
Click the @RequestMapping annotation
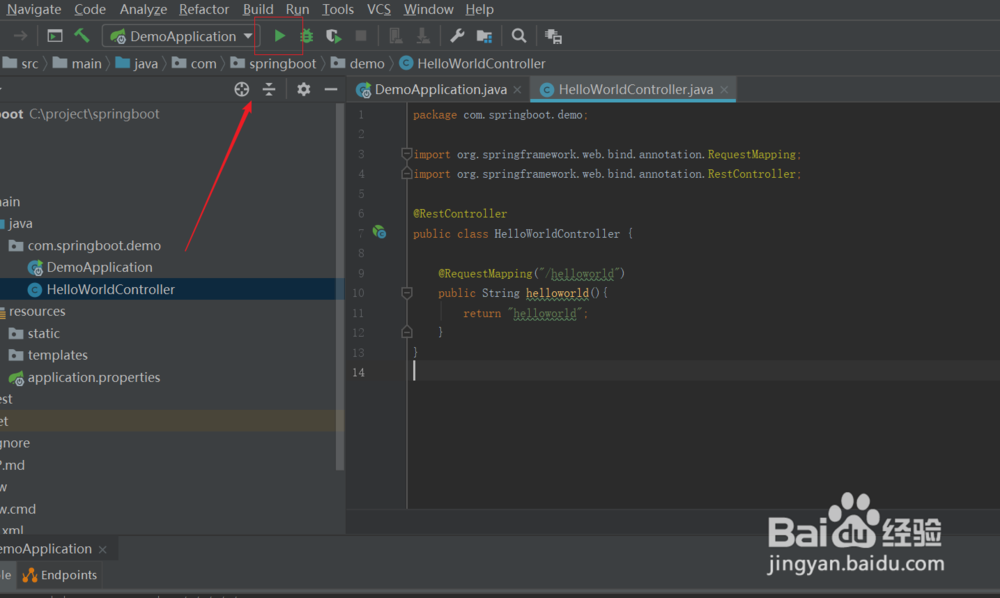[485, 273]
